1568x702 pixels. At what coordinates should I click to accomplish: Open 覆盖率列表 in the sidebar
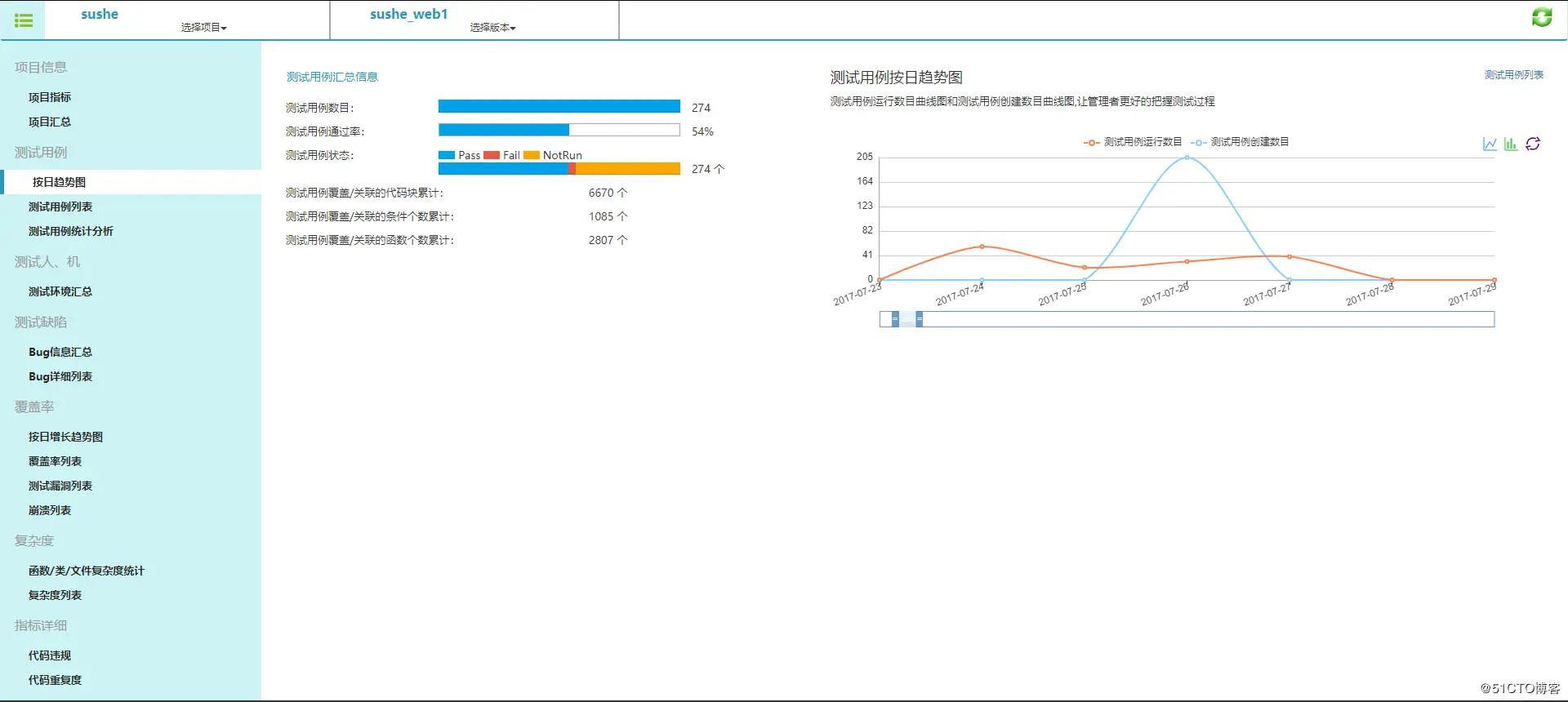pyautogui.click(x=56, y=461)
